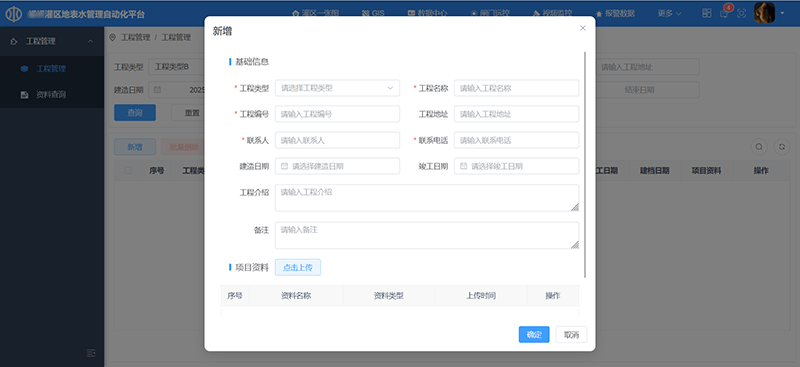Cancel the dialog with 取消 button

click(571, 334)
